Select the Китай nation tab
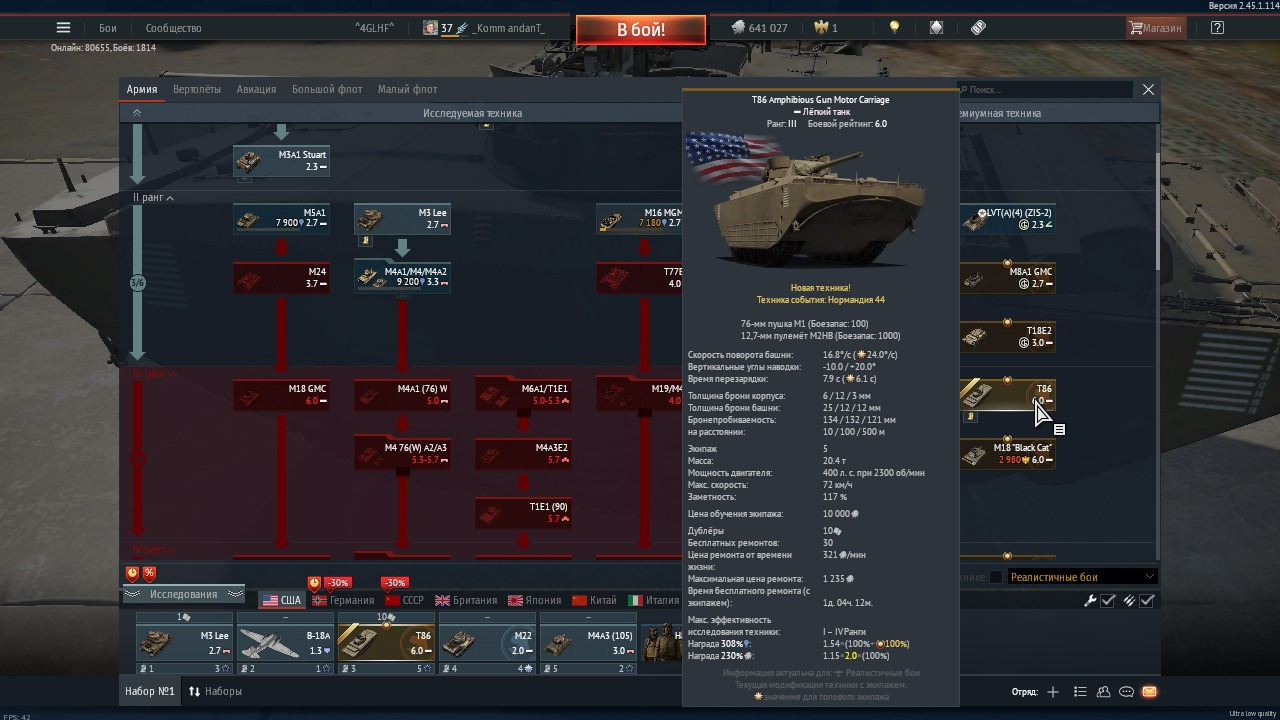This screenshot has width=1280, height=720. (594, 600)
